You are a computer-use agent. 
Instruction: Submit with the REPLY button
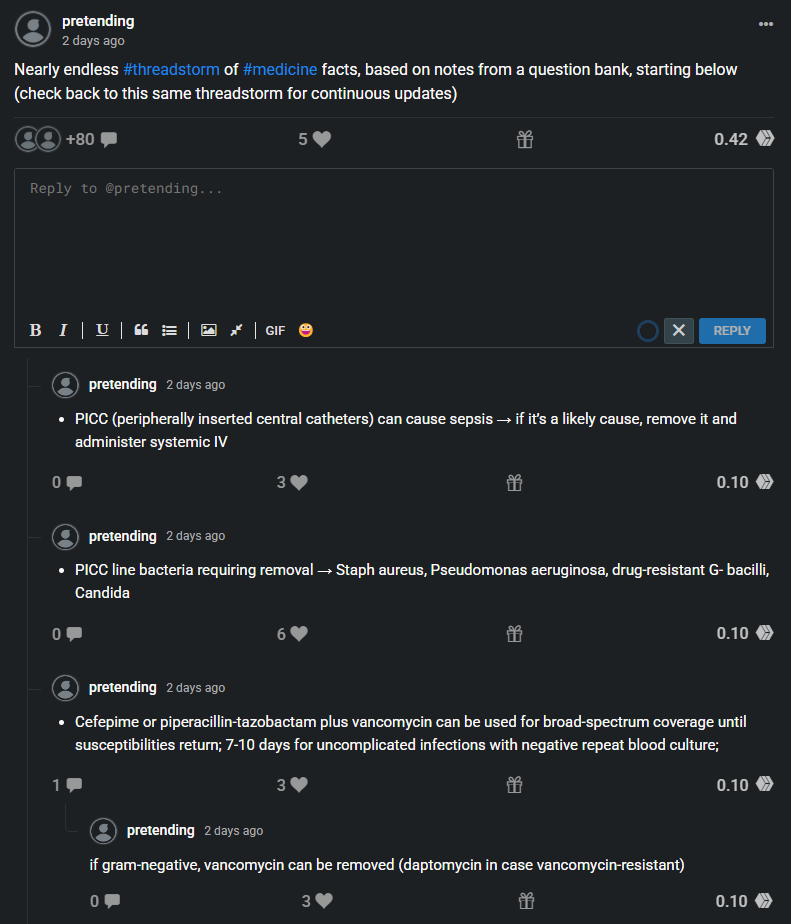pyautogui.click(x=732, y=331)
